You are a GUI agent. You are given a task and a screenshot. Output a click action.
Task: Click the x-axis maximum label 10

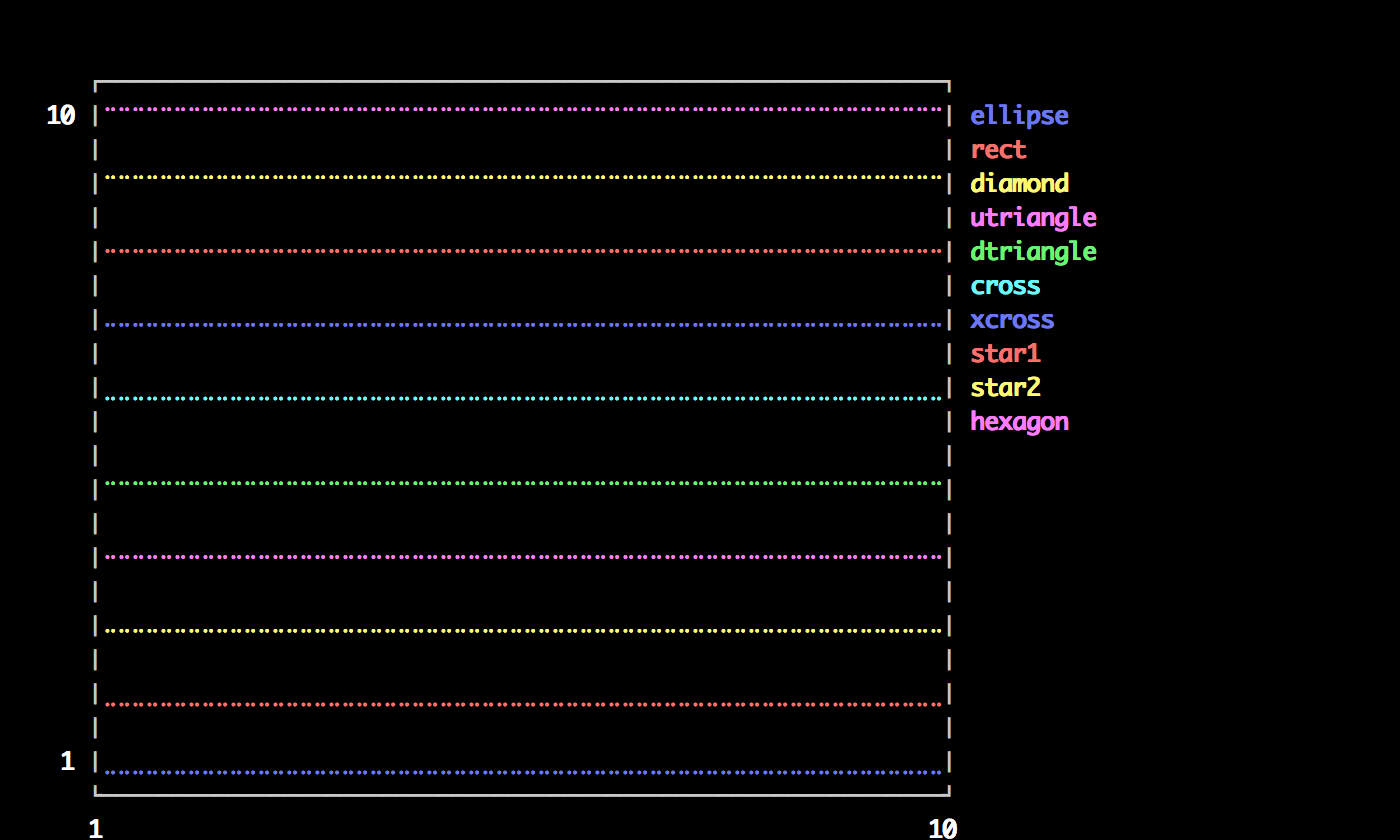(942, 829)
